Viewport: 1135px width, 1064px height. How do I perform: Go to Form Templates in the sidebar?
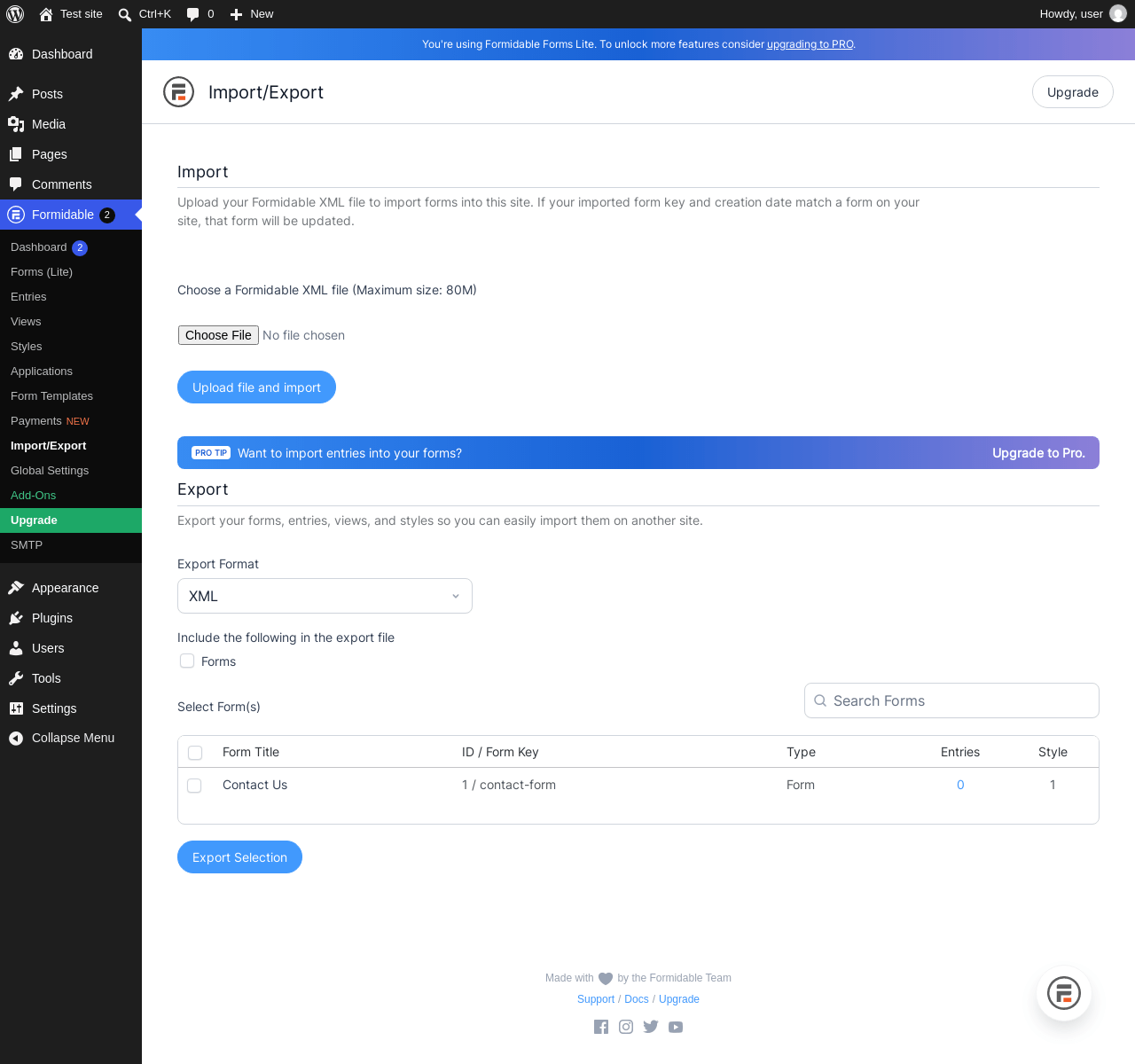coord(51,396)
